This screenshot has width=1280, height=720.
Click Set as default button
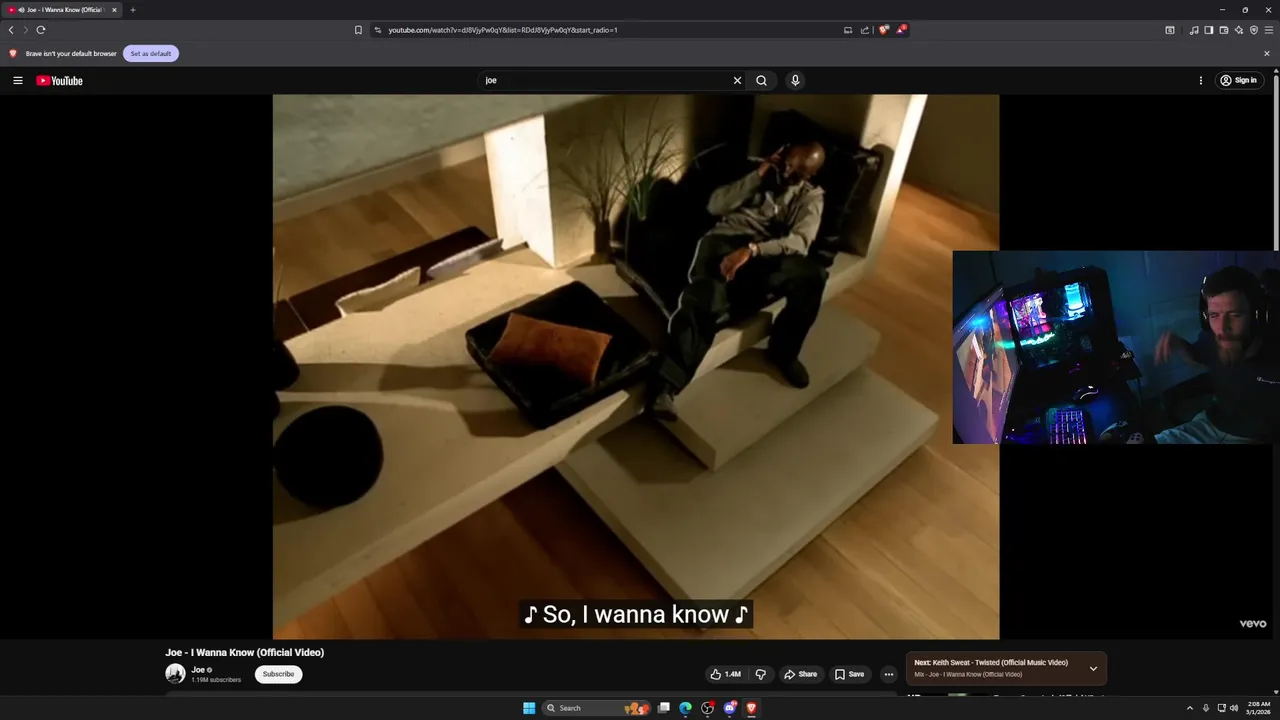(x=151, y=54)
